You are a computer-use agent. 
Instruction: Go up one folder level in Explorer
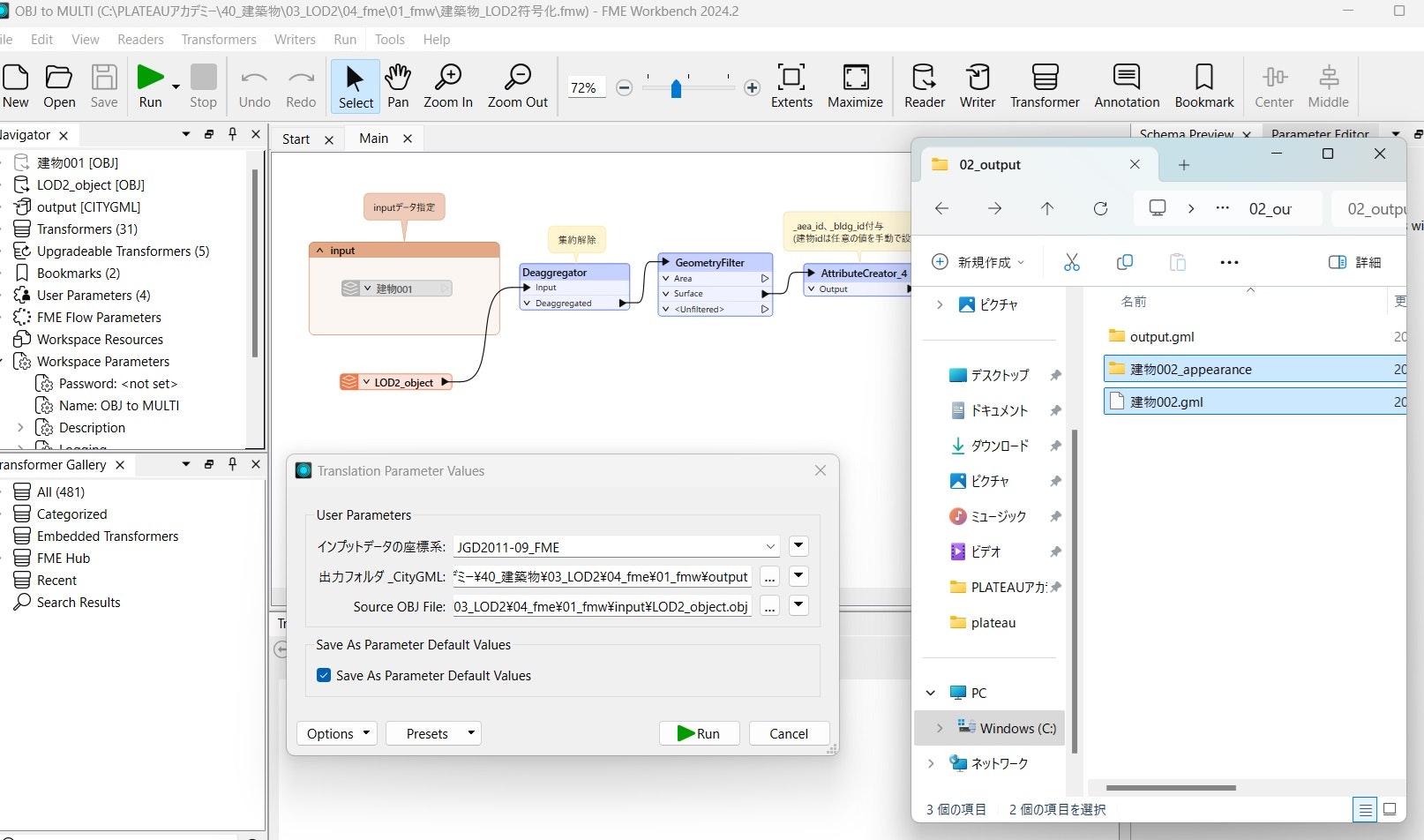click(1047, 208)
